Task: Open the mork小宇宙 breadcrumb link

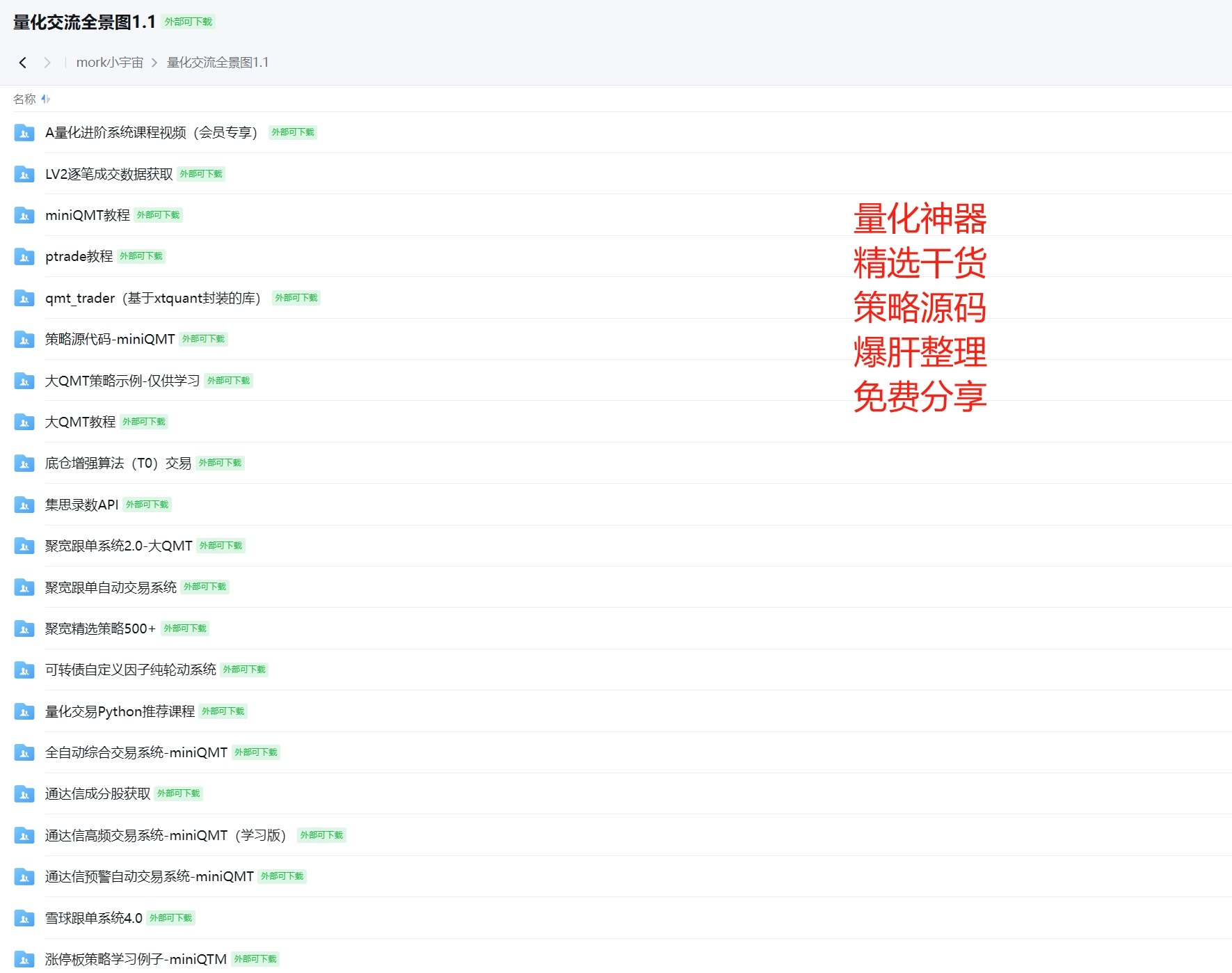Action: tap(109, 62)
